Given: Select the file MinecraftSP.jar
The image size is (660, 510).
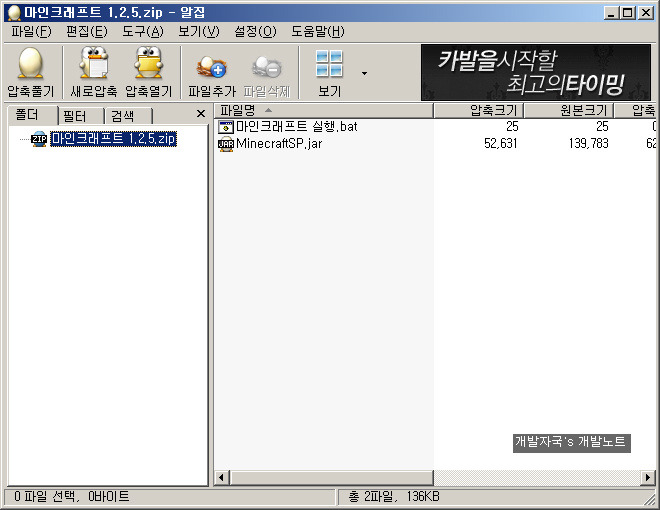Looking at the screenshot, I should 279,144.
